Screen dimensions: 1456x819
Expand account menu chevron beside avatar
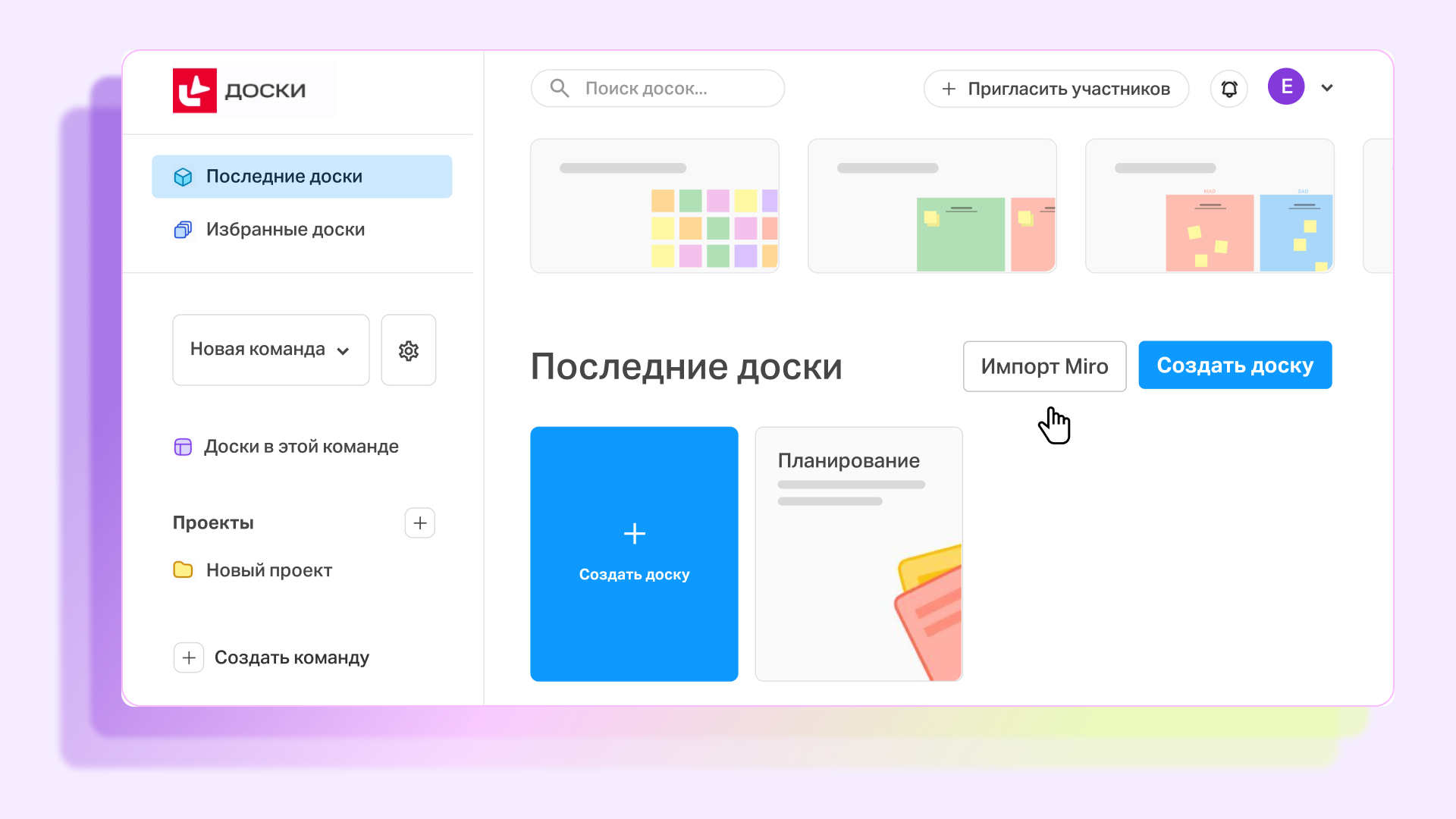(x=1327, y=88)
